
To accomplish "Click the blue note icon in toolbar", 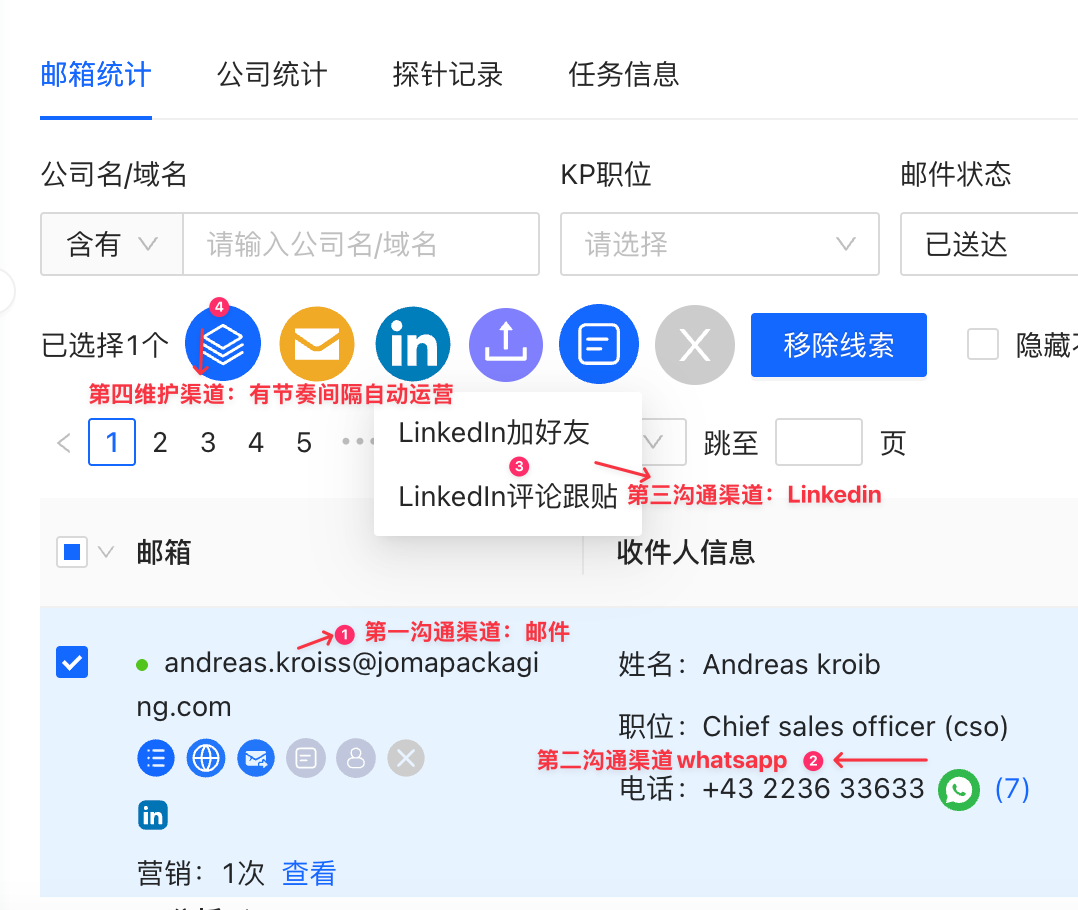I will (x=599, y=344).
